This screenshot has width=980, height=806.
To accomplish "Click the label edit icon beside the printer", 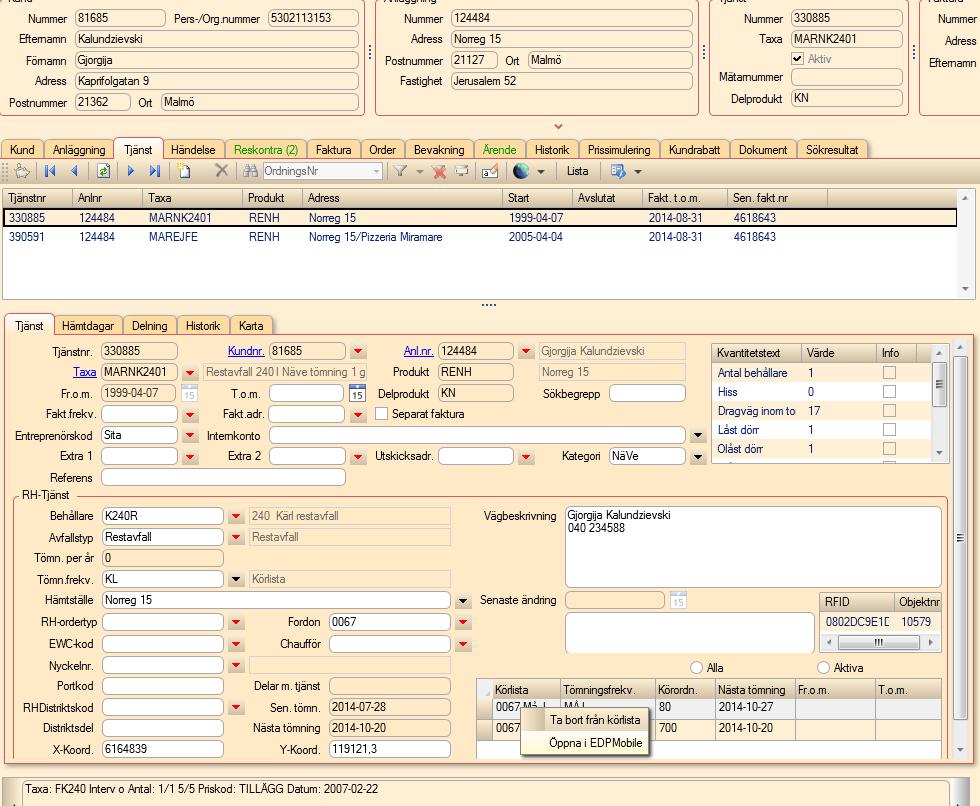I will 490,171.
